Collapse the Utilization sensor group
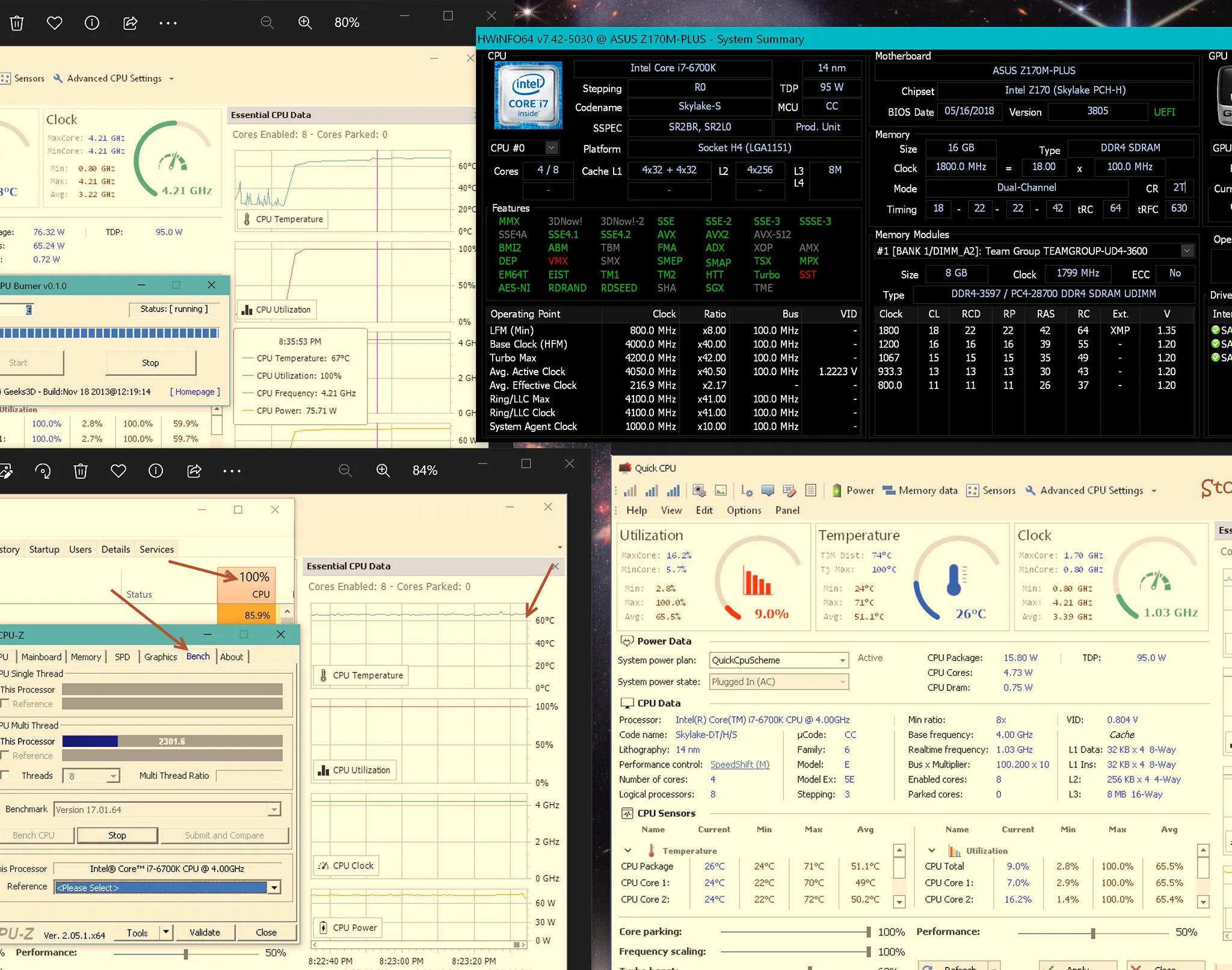Screen dimensions: 1232x970 coord(932,850)
